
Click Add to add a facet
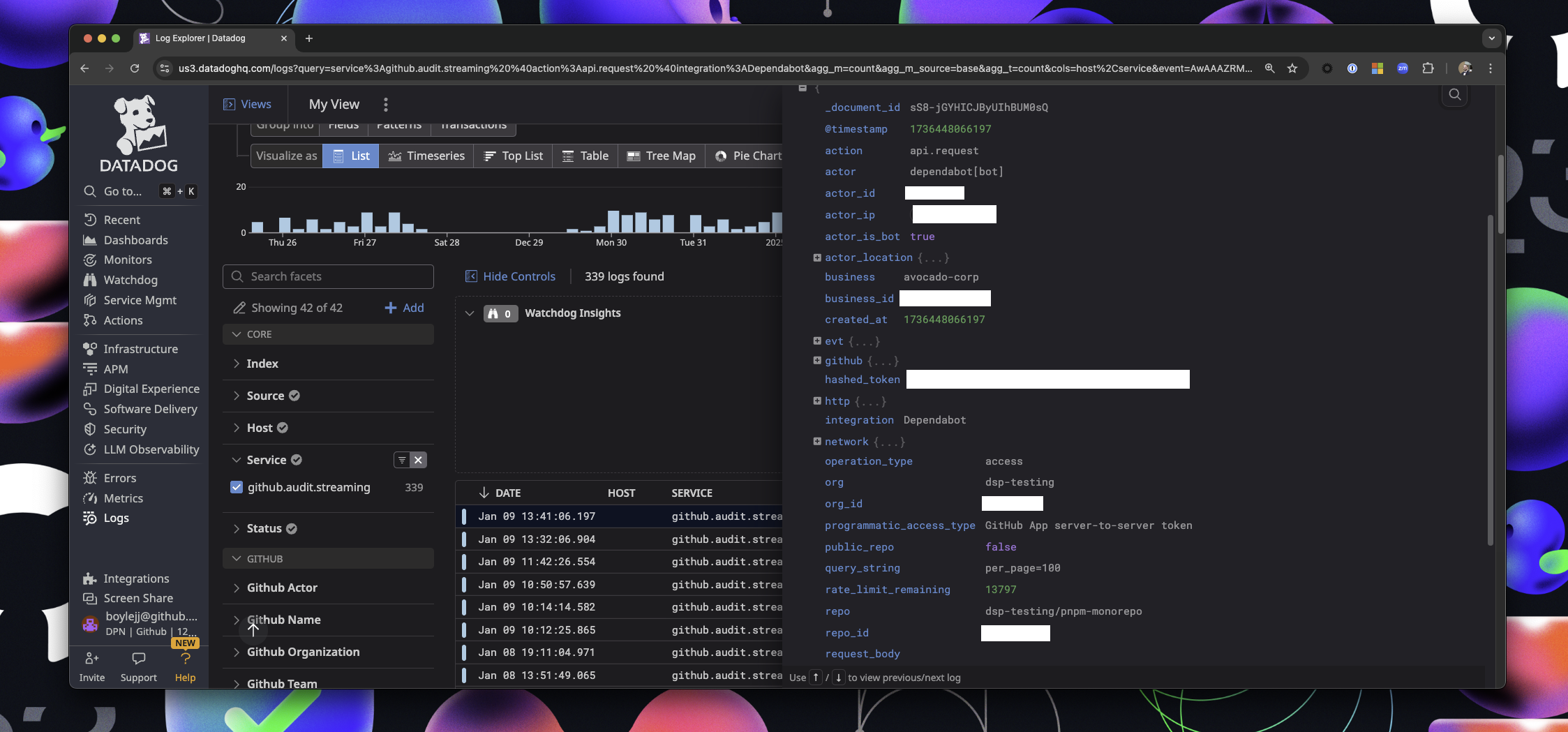405,308
